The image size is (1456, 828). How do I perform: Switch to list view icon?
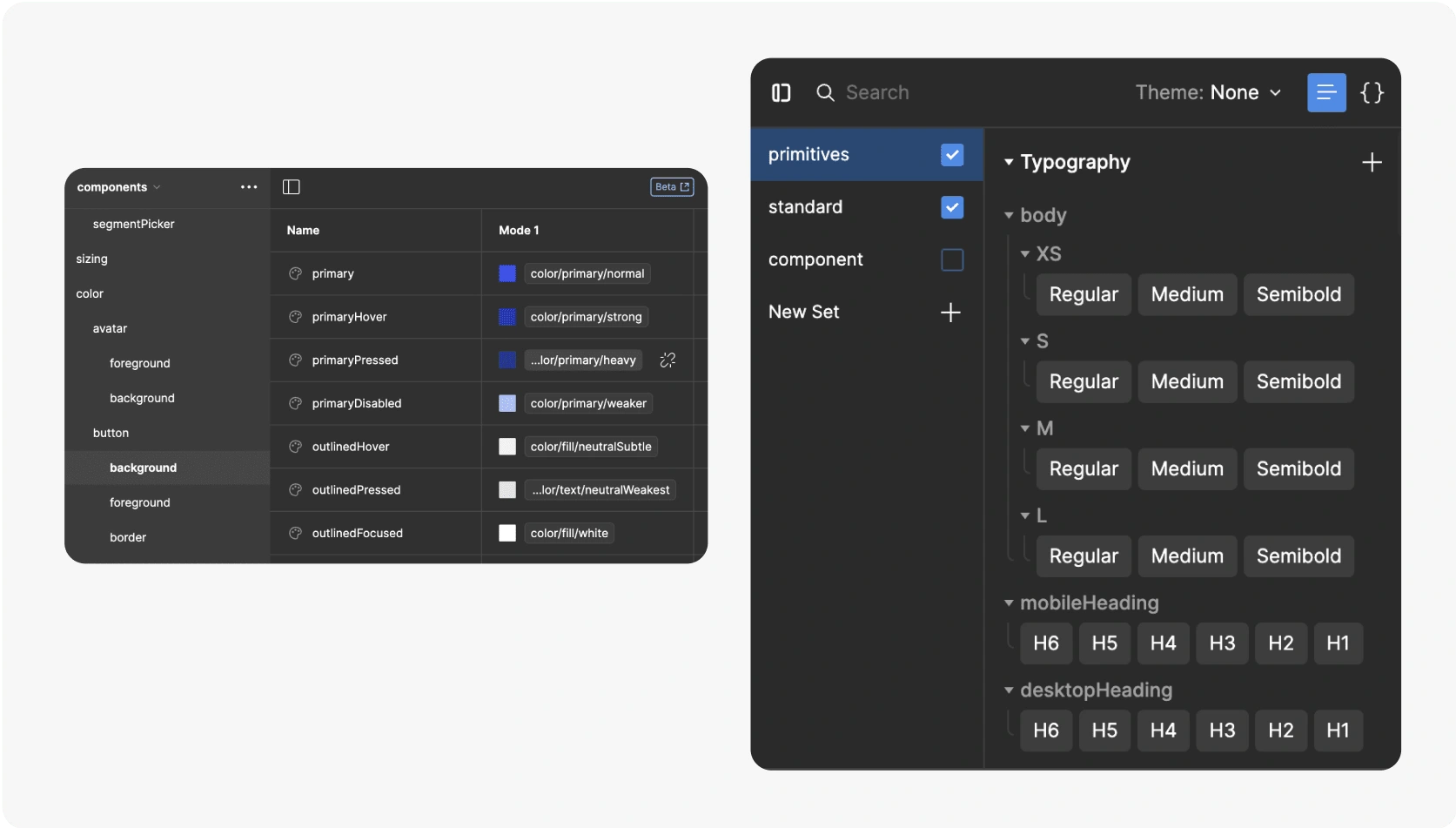[x=1326, y=92]
